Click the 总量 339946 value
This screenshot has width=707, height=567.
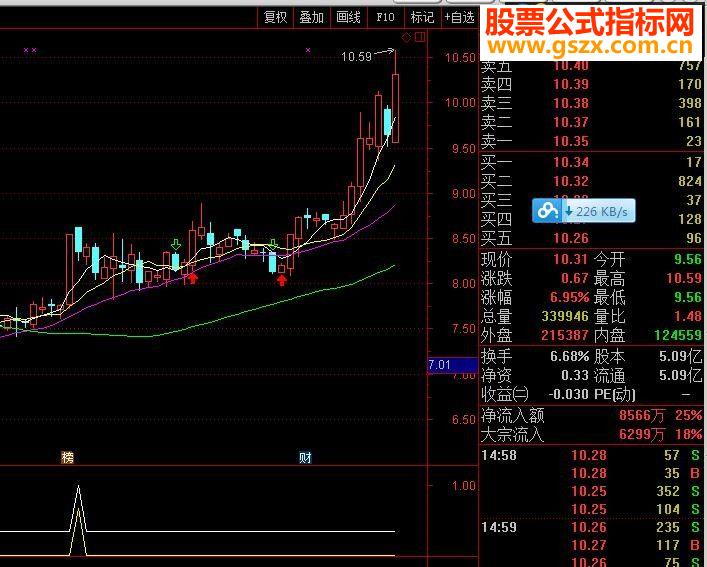[565, 316]
